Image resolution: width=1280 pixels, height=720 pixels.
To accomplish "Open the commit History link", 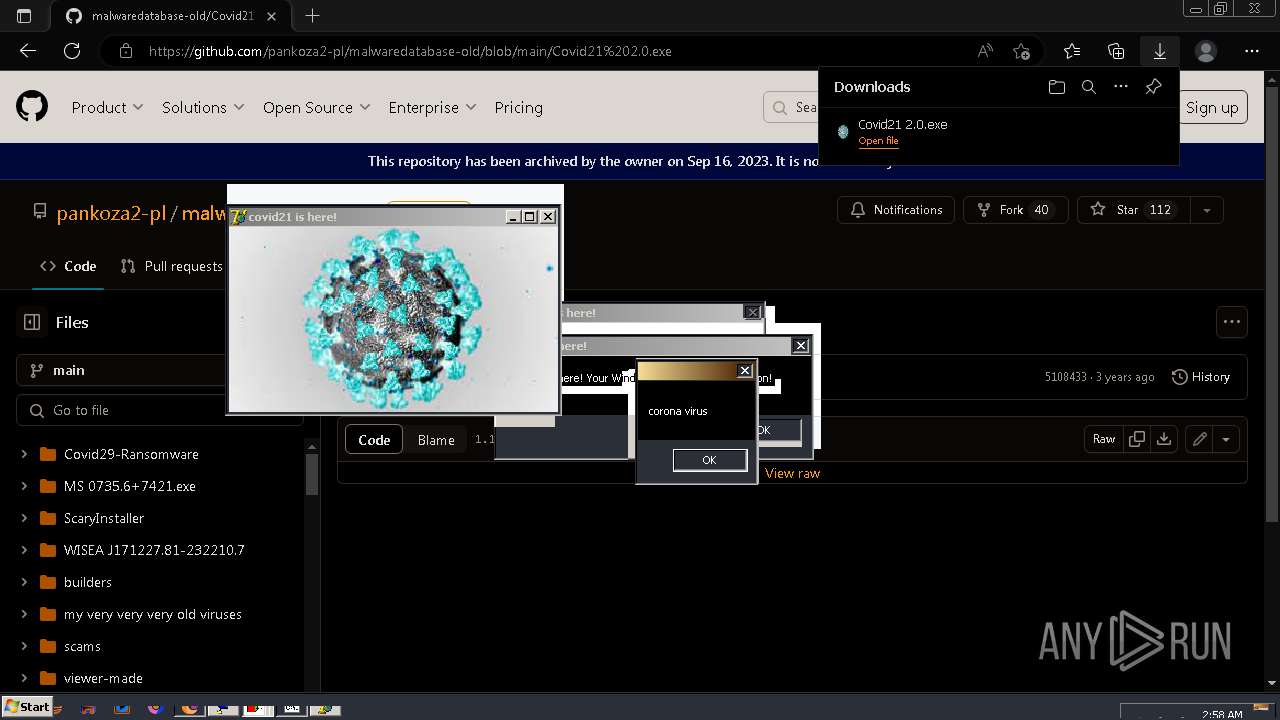I will pyautogui.click(x=1201, y=377).
